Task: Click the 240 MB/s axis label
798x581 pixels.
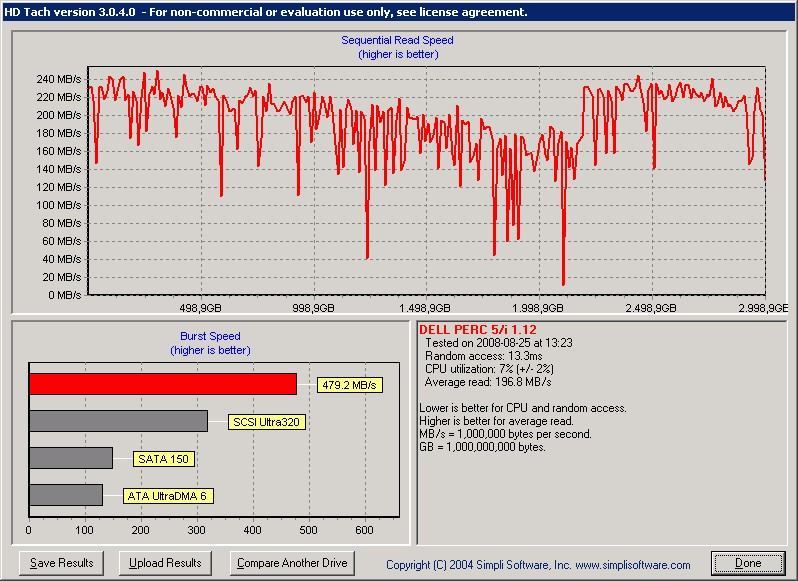Action: point(59,79)
